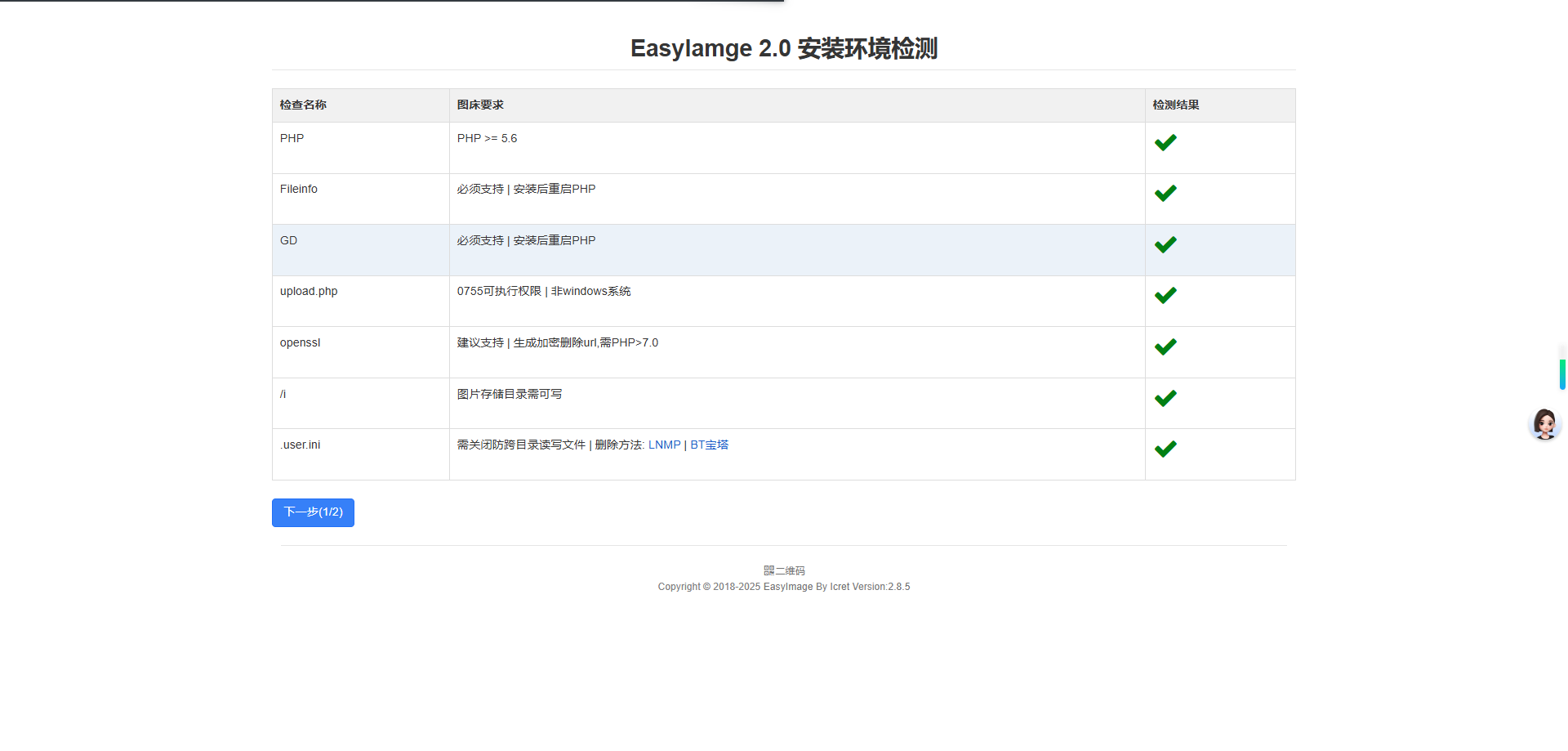The height and width of the screenshot is (751, 1568).
Task: Click the EasyImage copyright footer text
Action: tap(783, 587)
